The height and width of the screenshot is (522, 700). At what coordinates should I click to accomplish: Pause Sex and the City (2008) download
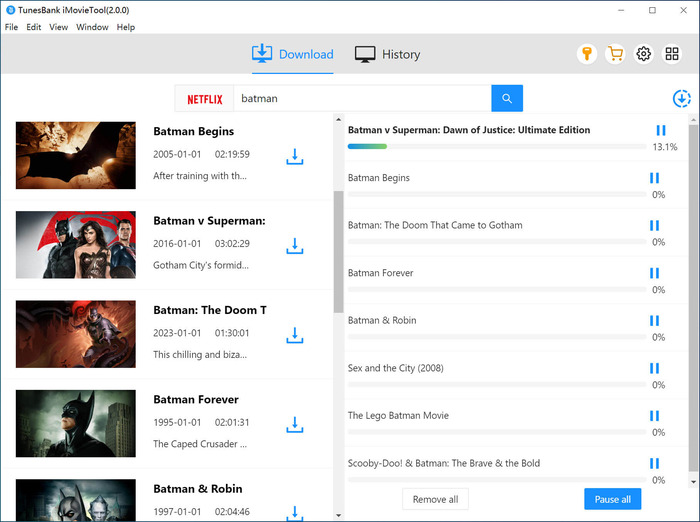click(654, 368)
